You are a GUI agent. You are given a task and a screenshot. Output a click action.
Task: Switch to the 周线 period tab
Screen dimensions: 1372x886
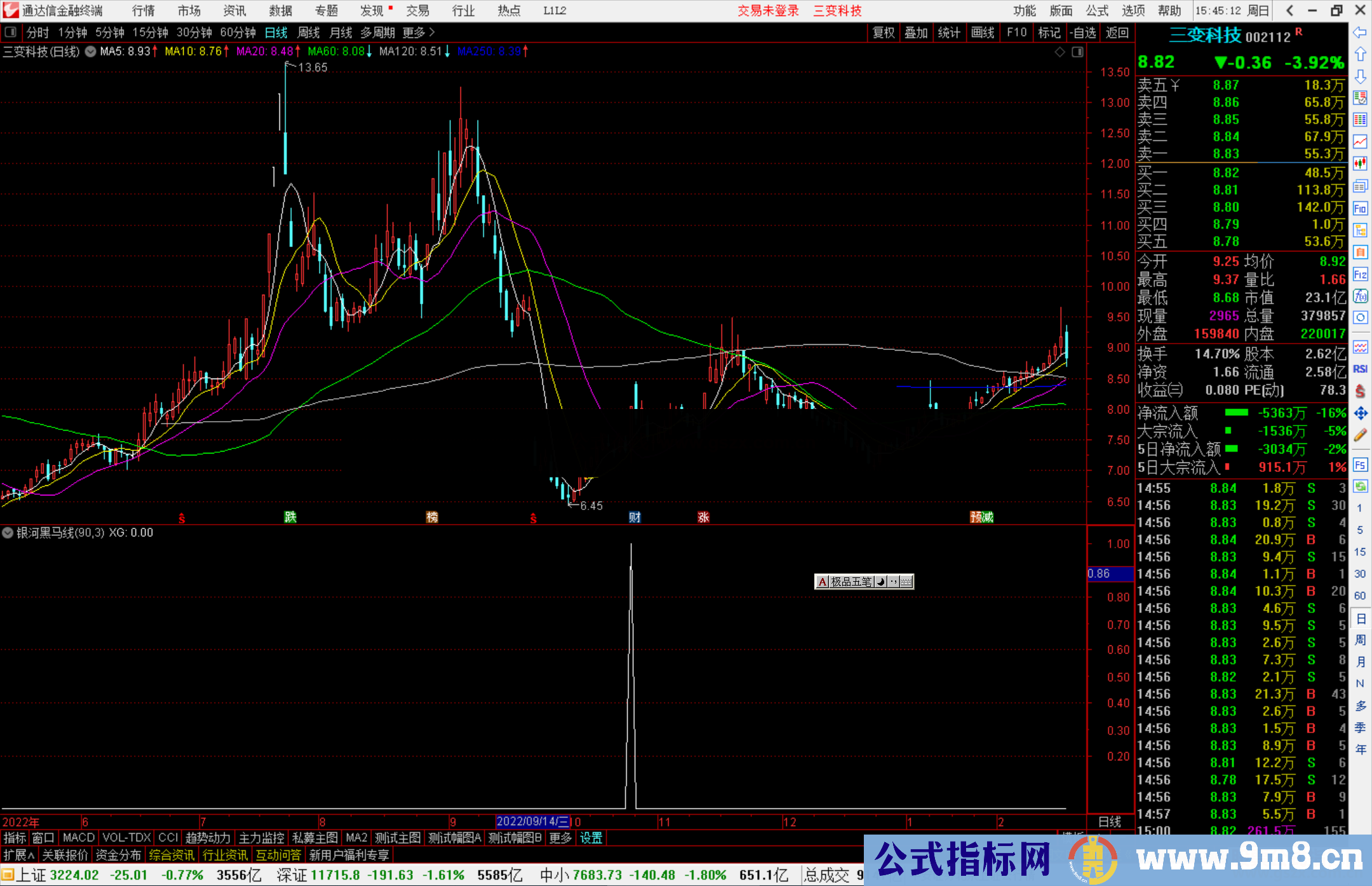click(x=309, y=32)
